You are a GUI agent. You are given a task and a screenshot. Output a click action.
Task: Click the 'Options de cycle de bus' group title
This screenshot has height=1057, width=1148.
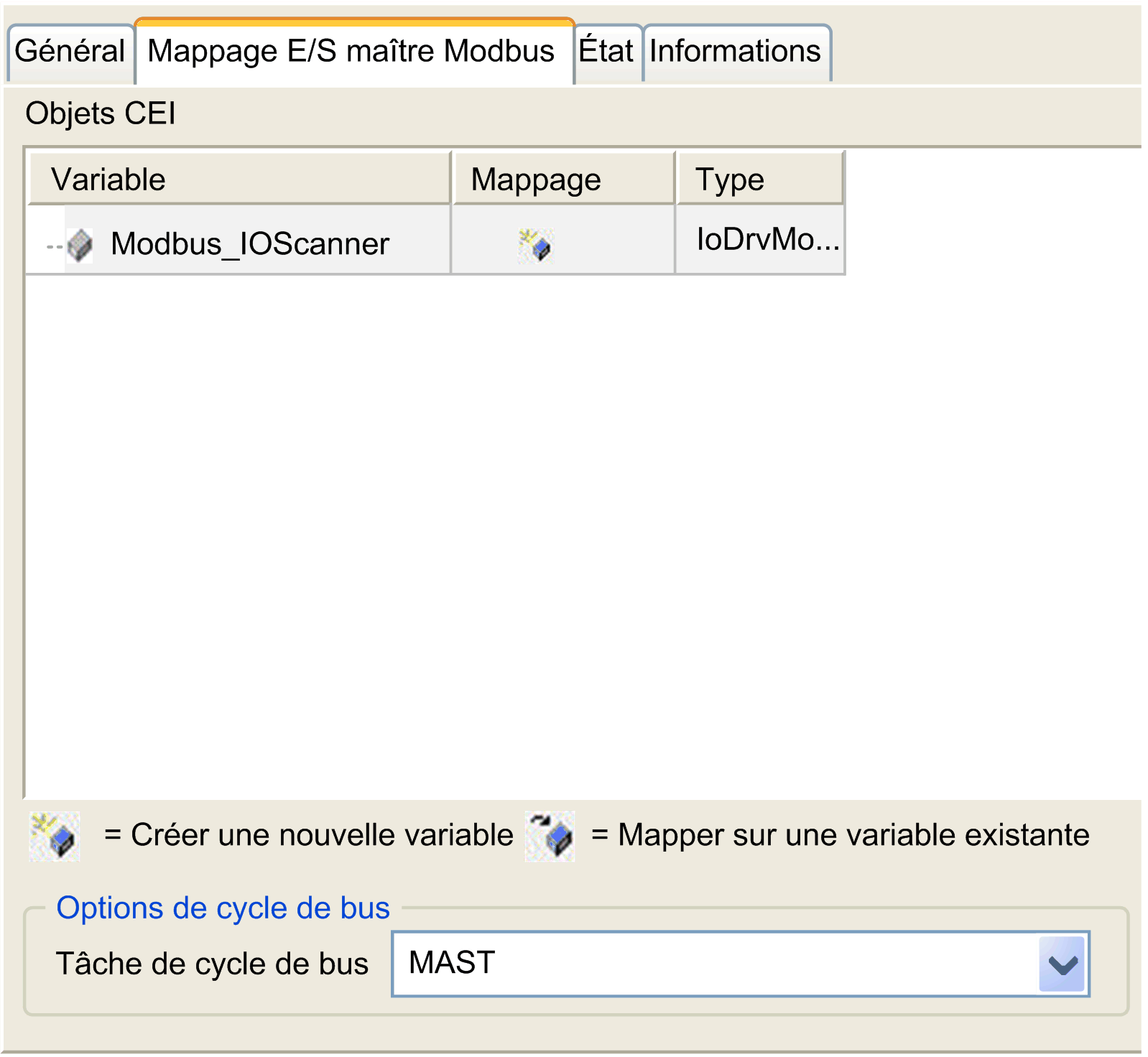click(x=223, y=908)
